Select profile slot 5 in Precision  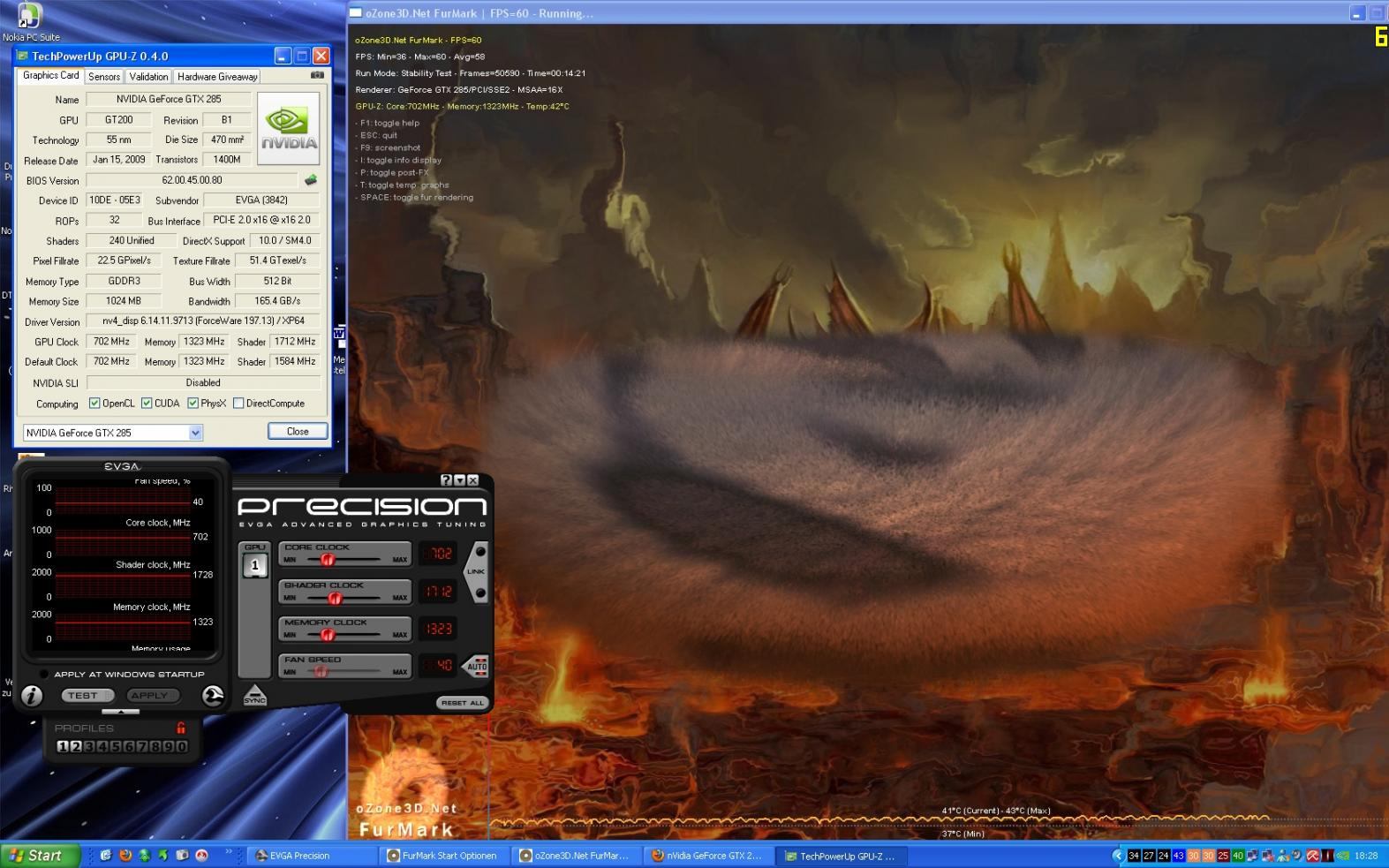[x=116, y=746]
